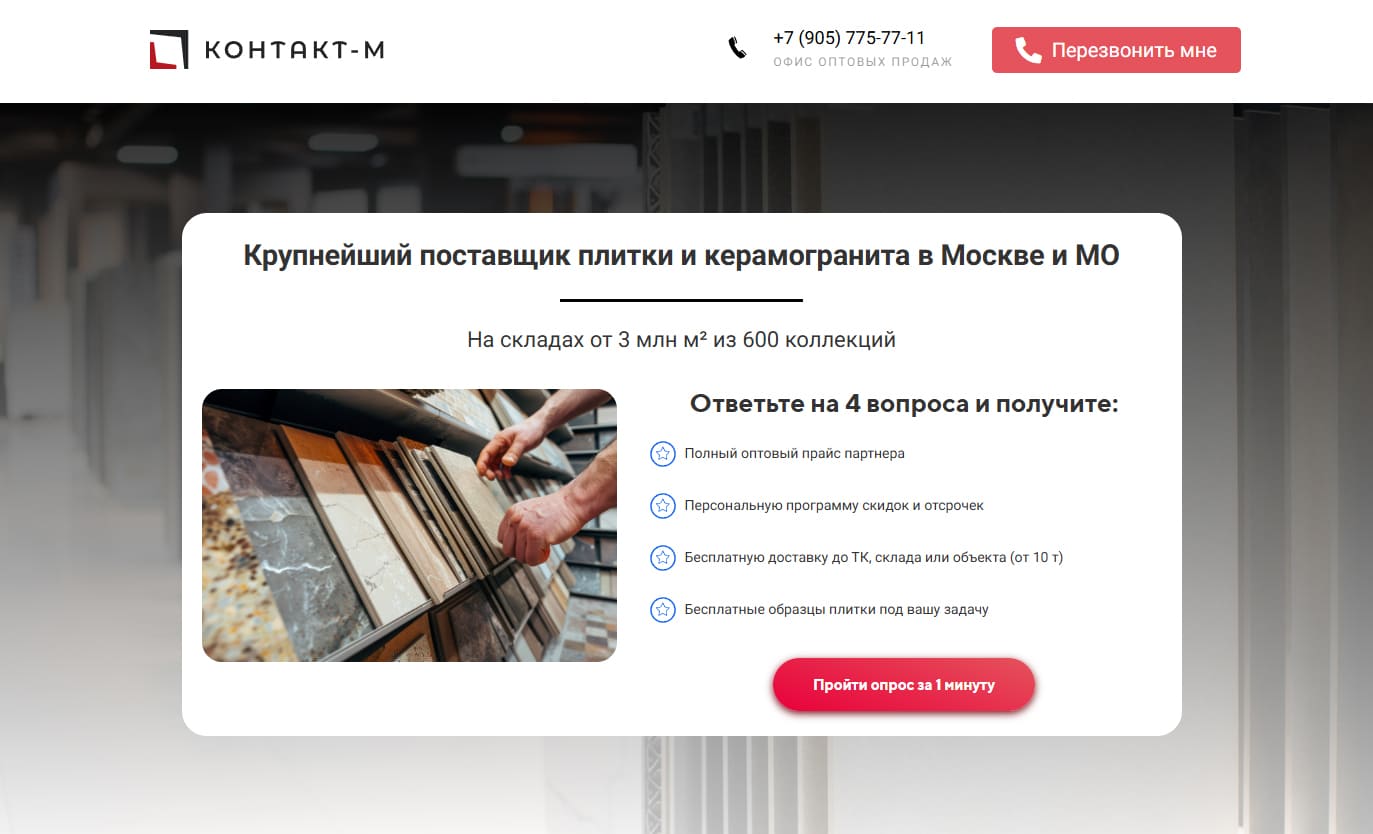Call the +7 (905) 775-77-11 phone number

[x=849, y=38]
